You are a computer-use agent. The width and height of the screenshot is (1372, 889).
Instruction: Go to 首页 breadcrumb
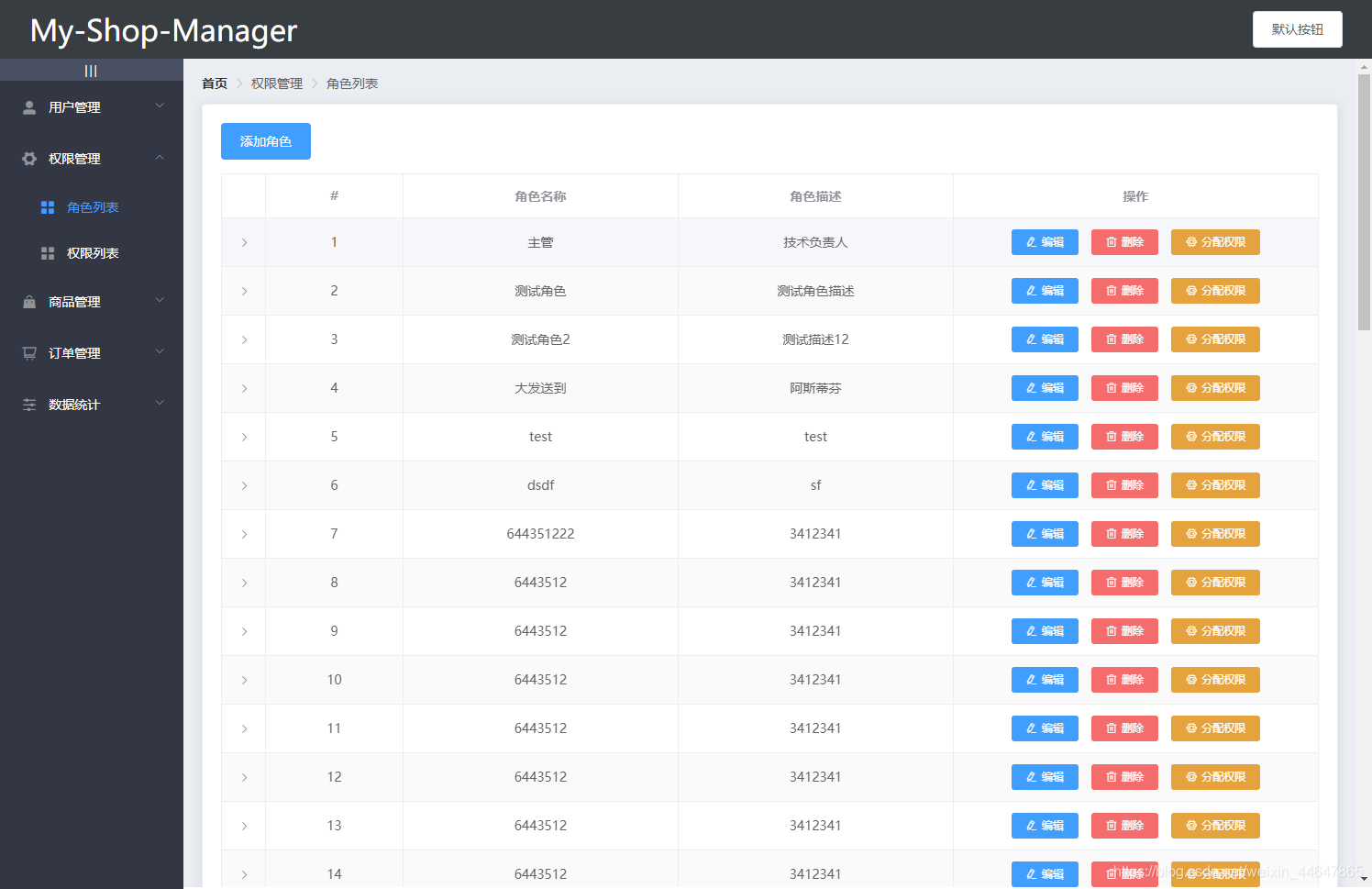pyautogui.click(x=215, y=83)
